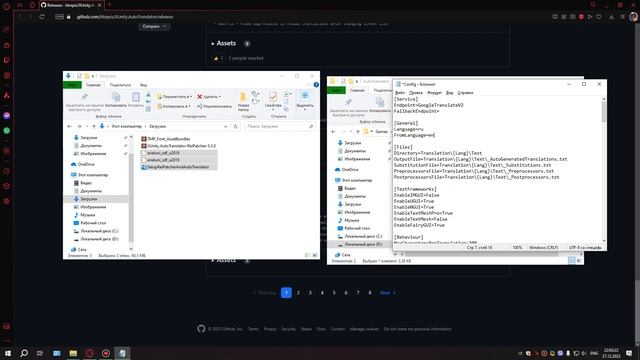This screenshot has width=640, height=360.
Task: Click the Endpoint=GoogleTranslateV2 line
Action: click(x=429, y=105)
